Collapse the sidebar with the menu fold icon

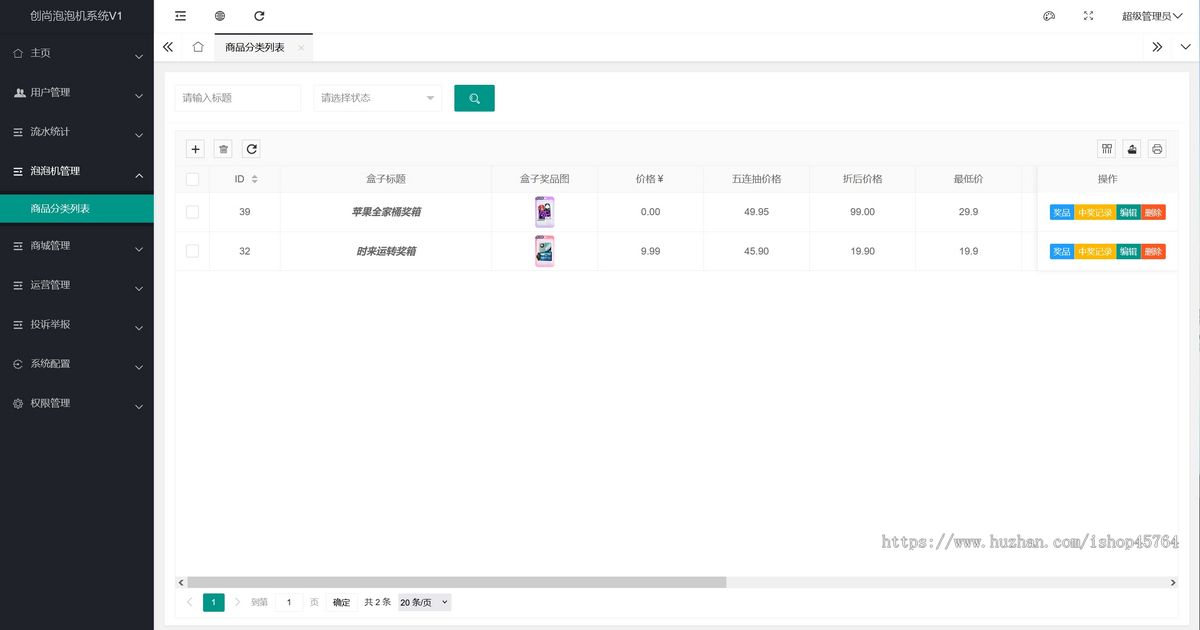click(180, 16)
